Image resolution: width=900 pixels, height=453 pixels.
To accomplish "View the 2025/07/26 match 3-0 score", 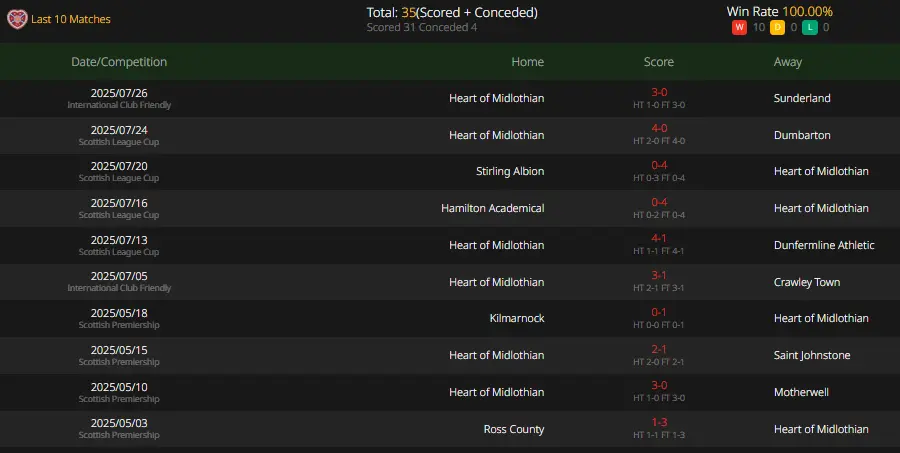I will [x=659, y=92].
